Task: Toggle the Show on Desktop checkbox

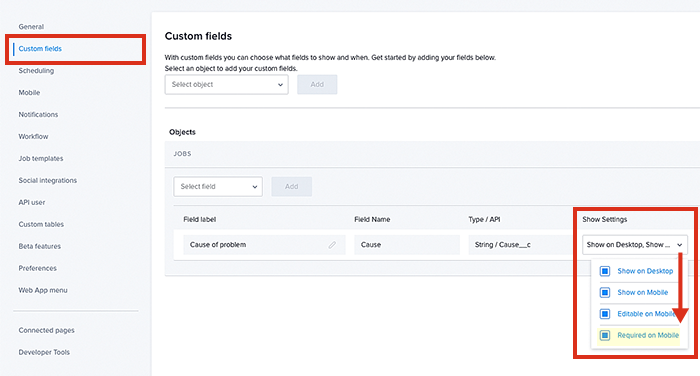Action: click(605, 271)
